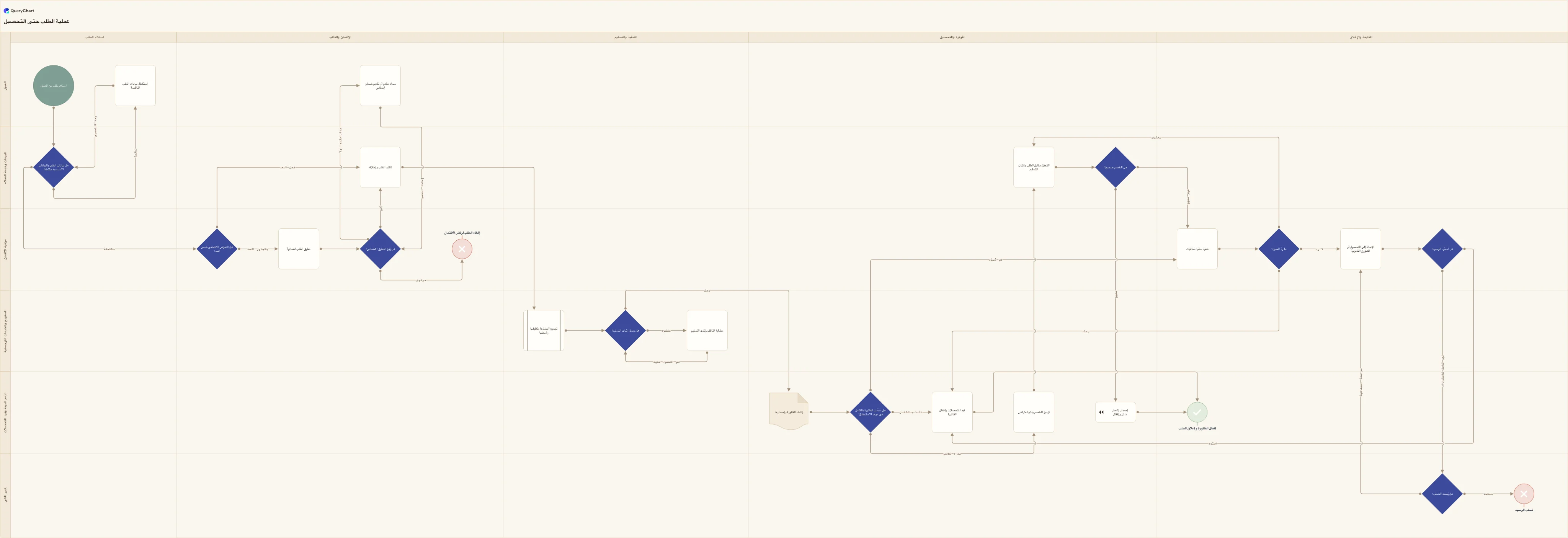This screenshot has height=538, width=1568.
Task: Select the subprocess node 'تجميع البضاعة وتغليفها وشحنها'
Action: (544, 331)
